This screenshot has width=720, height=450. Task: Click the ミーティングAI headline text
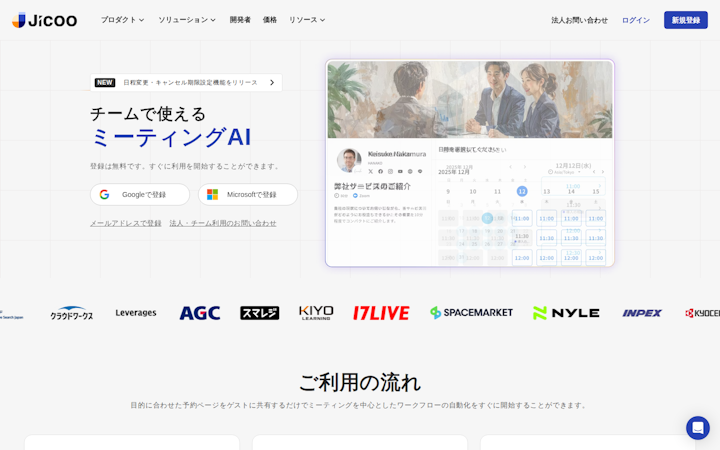[x=171, y=137]
